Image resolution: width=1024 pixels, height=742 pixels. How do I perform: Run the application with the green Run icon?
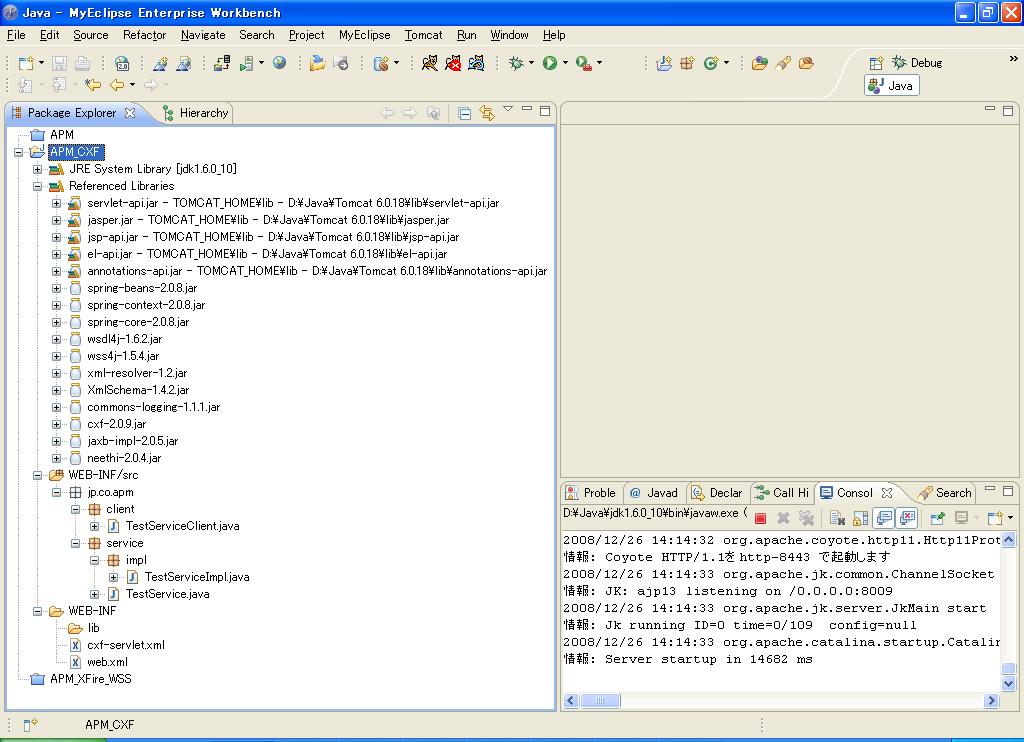[550, 62]
